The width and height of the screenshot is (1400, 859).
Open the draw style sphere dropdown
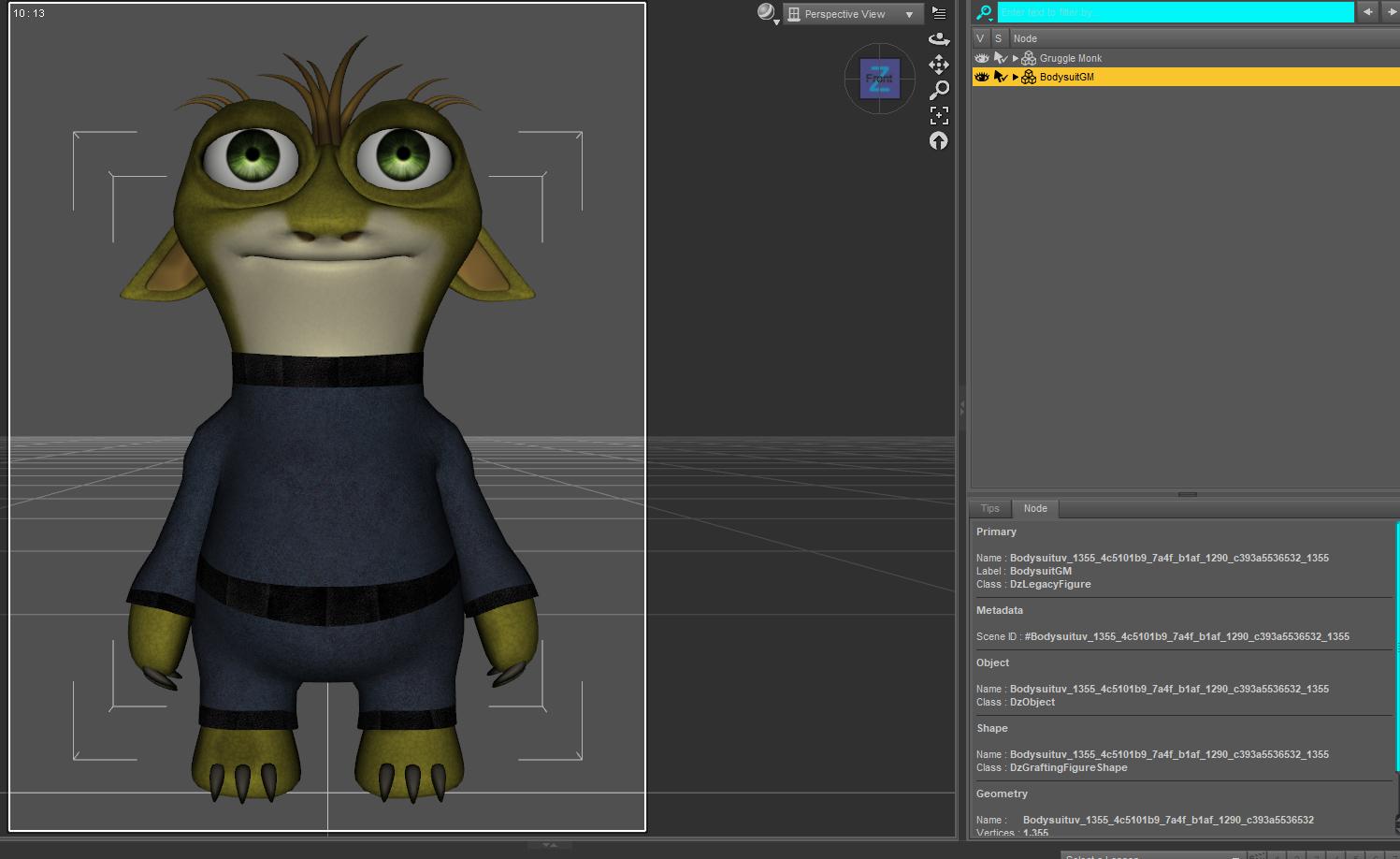(767, 13)
